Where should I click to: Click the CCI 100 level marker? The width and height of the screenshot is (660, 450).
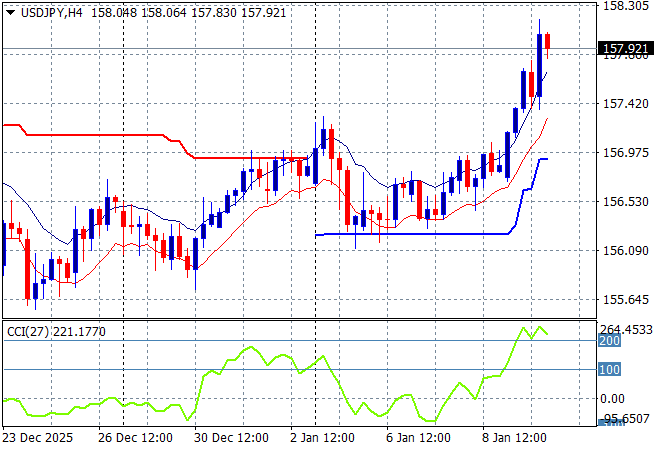pos(610,370)
